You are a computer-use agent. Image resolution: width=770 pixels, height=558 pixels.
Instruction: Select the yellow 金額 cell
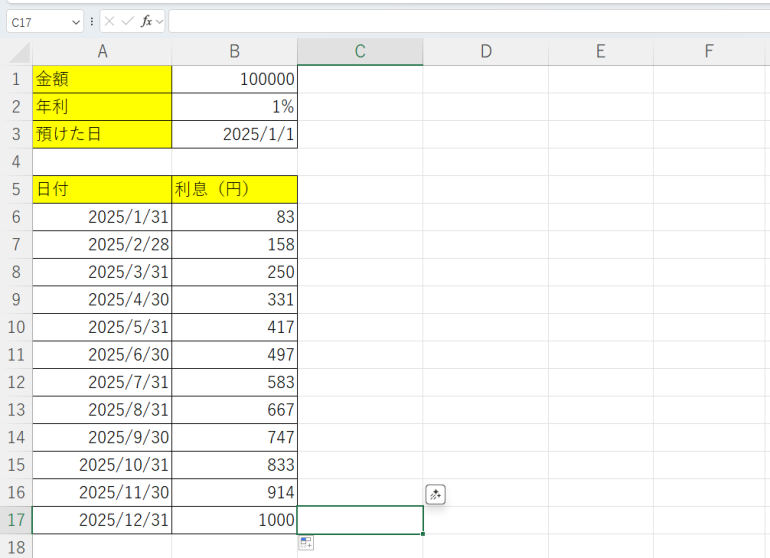102,79
